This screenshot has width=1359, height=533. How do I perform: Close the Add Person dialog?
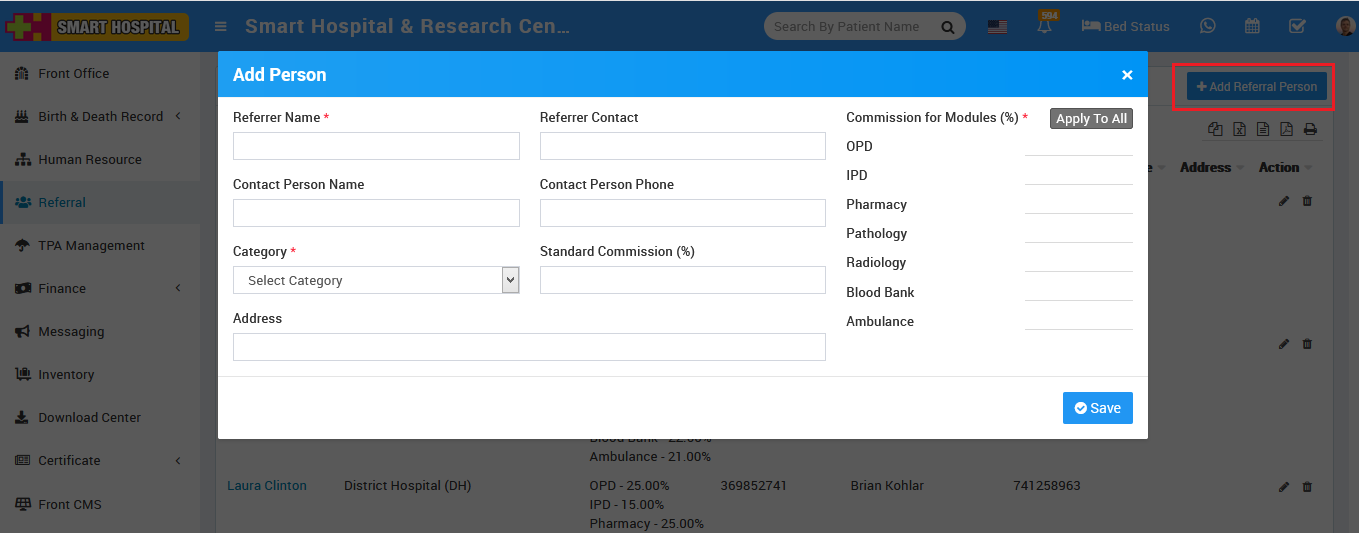[1127, 75]
